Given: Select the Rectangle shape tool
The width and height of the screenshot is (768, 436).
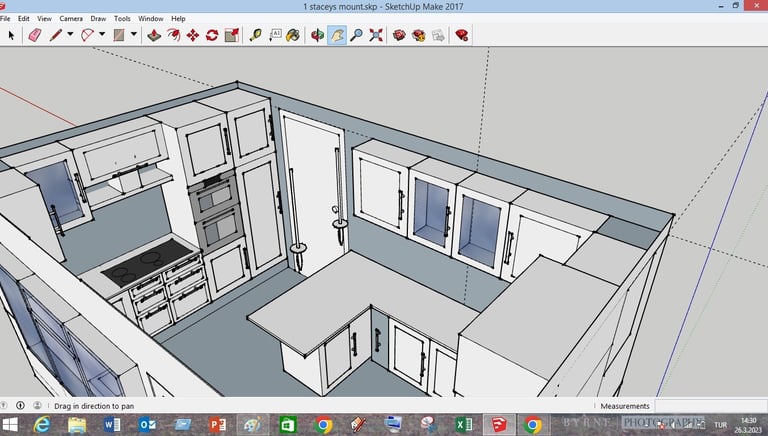Looking at the screenshot, I should coord(119,35).
